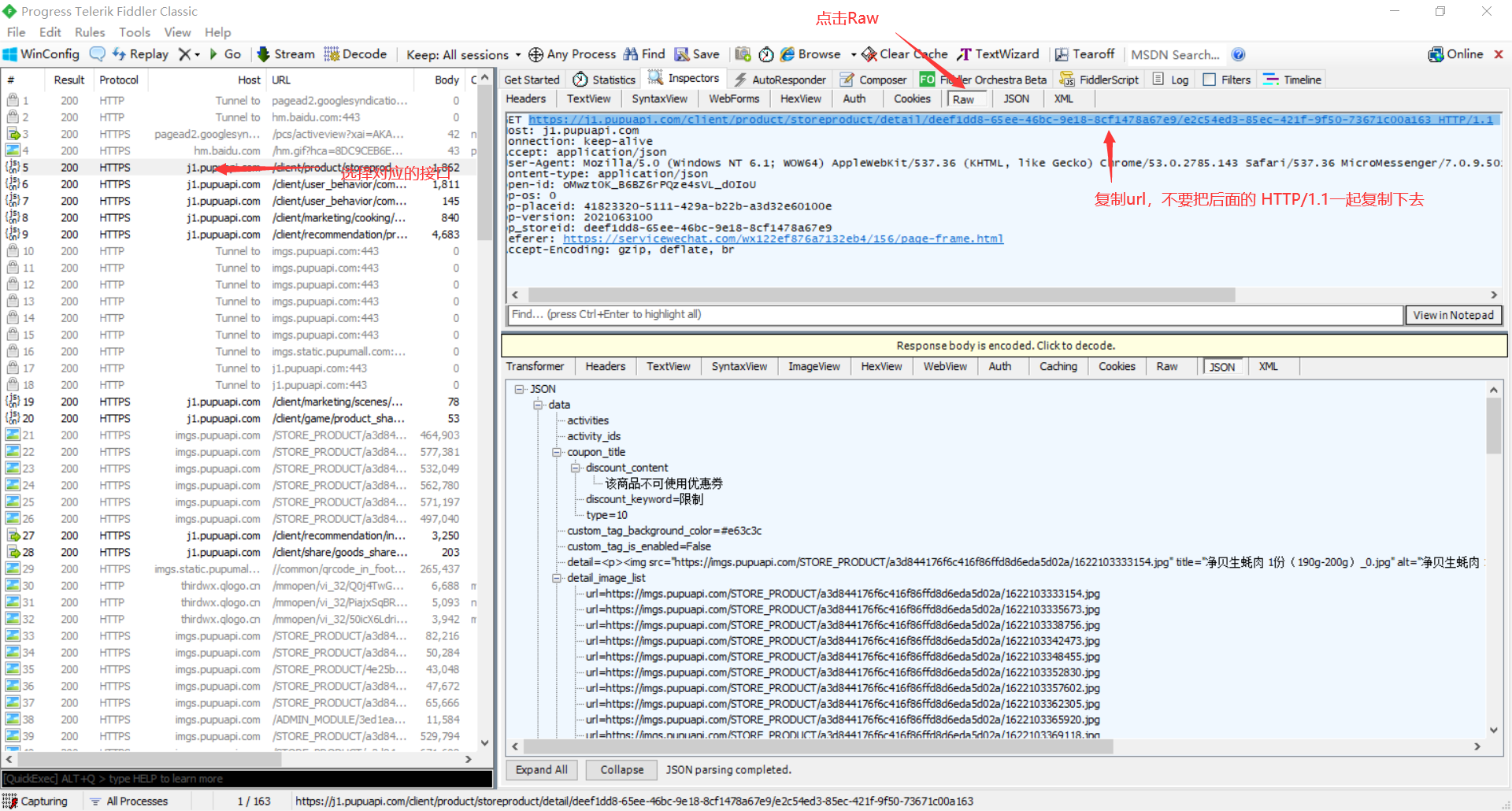Toggle Decode in the toolbar
This screenshot has width=1512, height=811.
355,54
